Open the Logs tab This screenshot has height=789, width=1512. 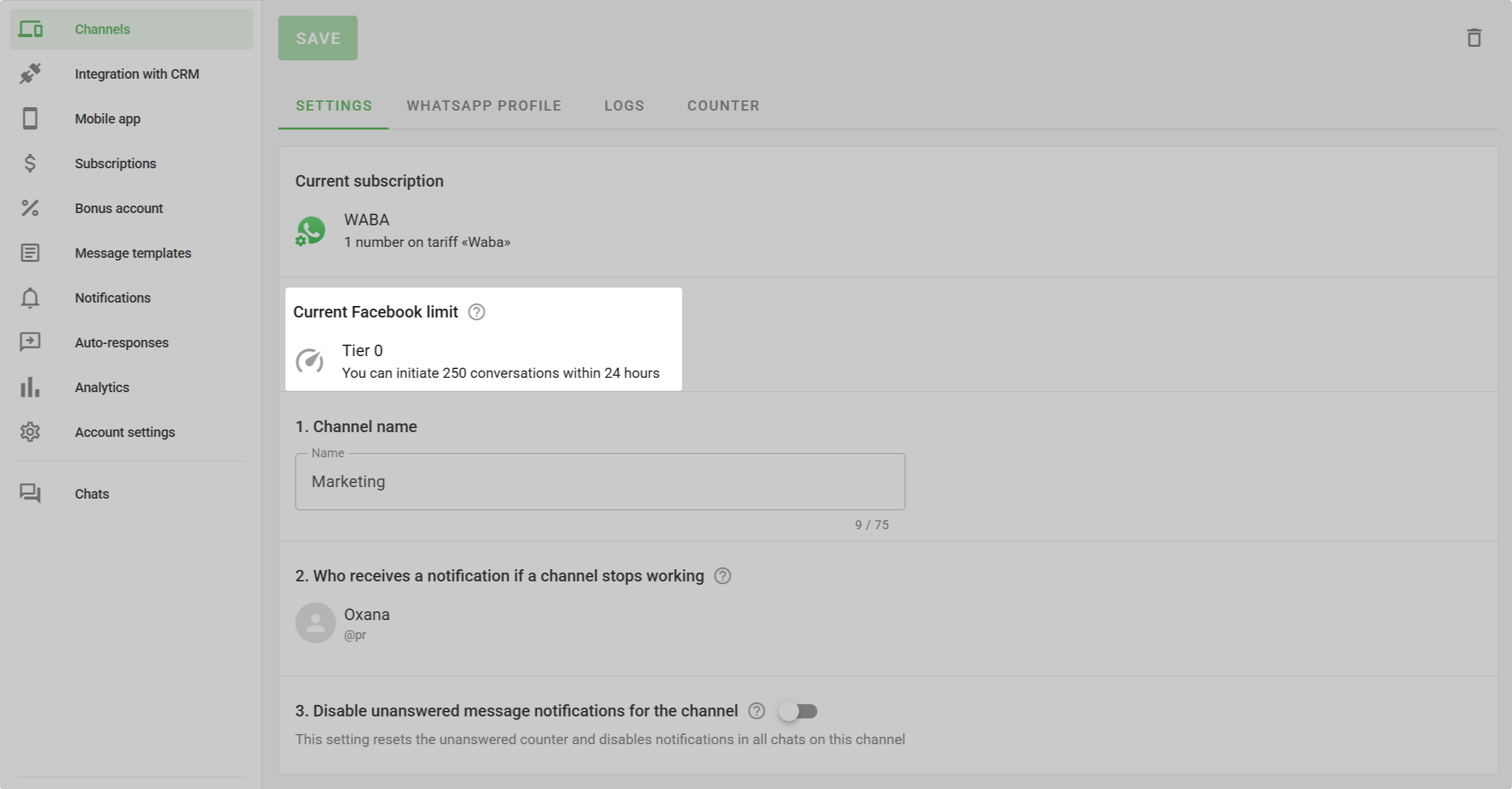pyautogui.click(x=624, y=106)
